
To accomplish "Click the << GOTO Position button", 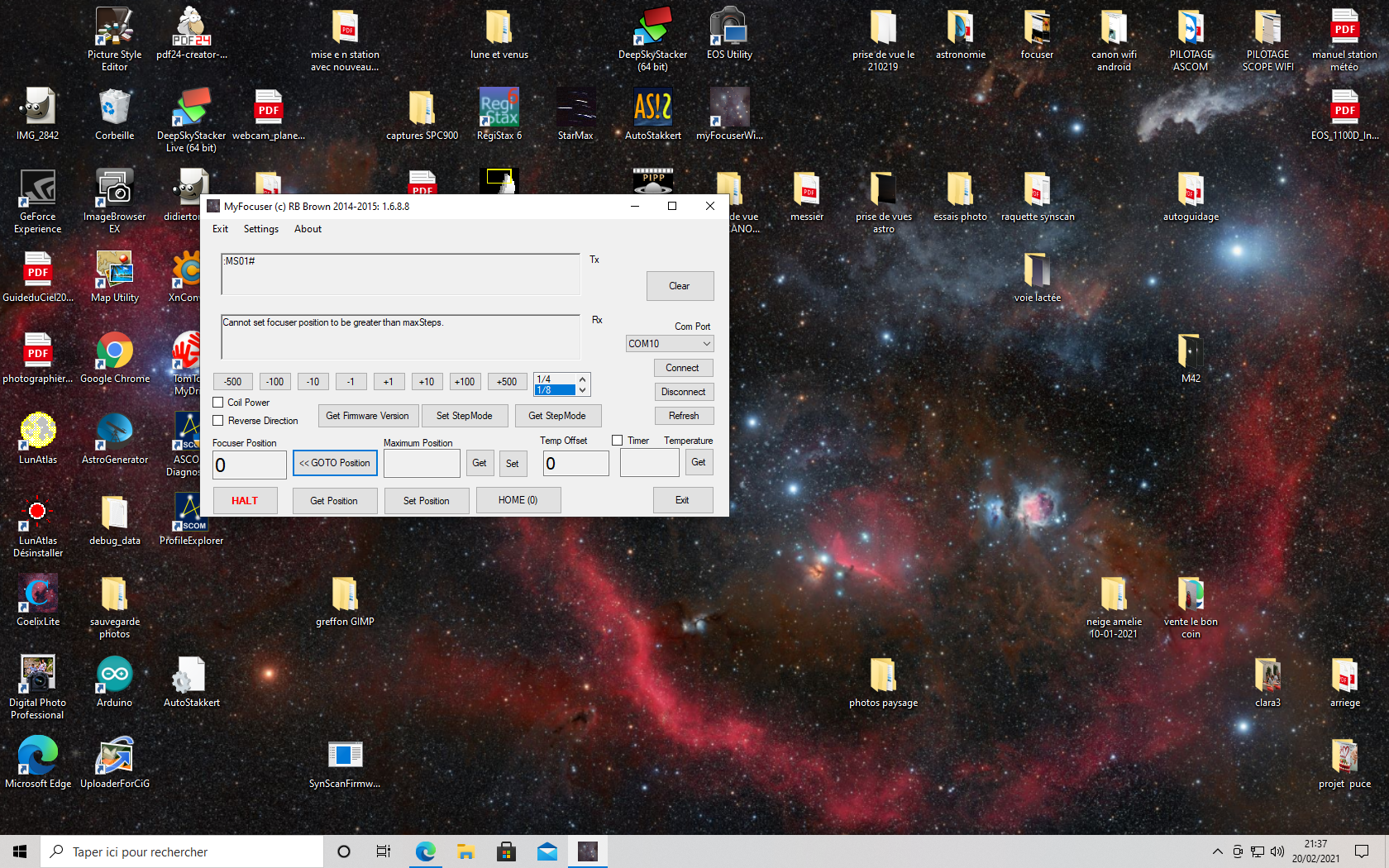I will (335, 463).
